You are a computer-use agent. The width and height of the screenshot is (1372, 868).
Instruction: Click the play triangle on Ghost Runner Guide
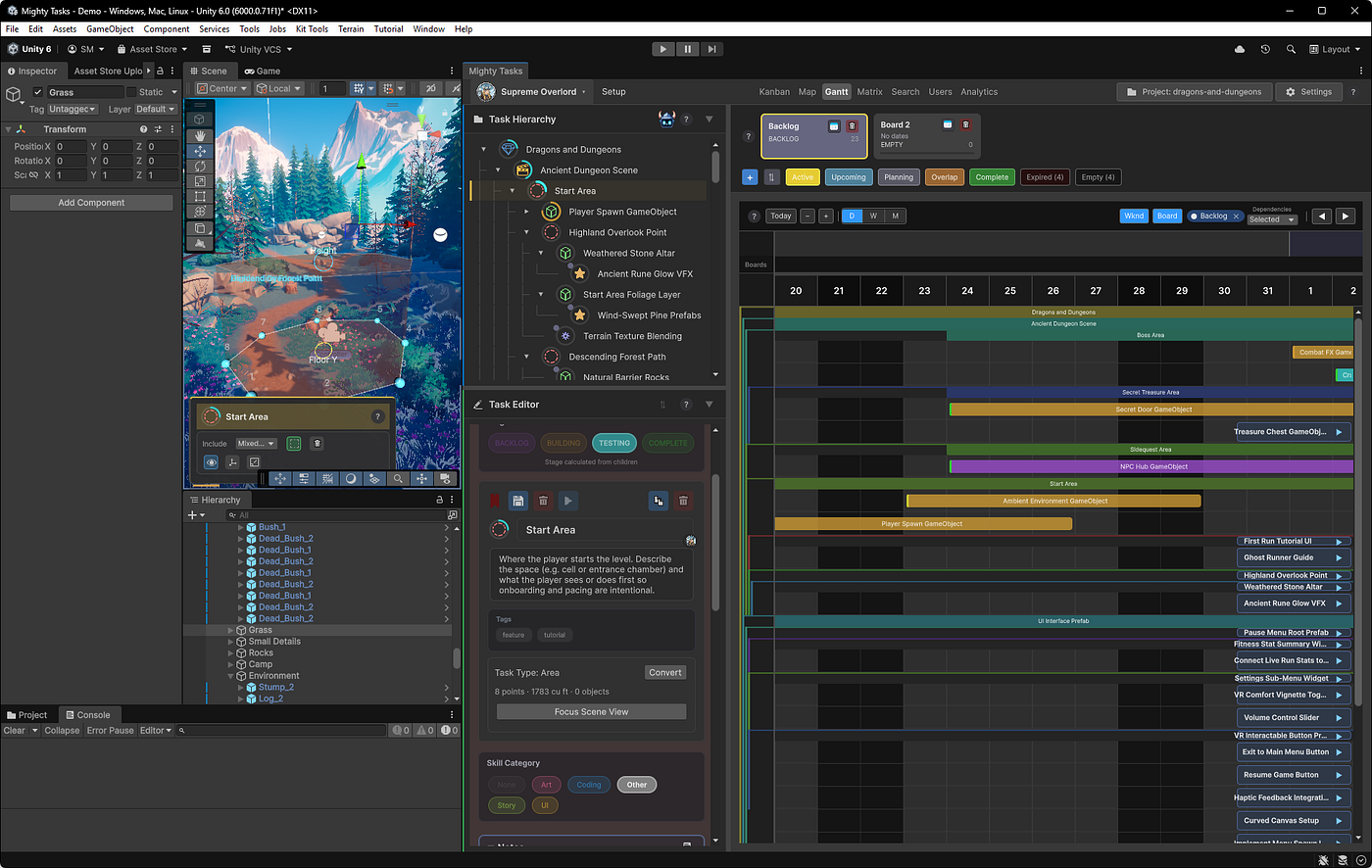click(1339, 557)
